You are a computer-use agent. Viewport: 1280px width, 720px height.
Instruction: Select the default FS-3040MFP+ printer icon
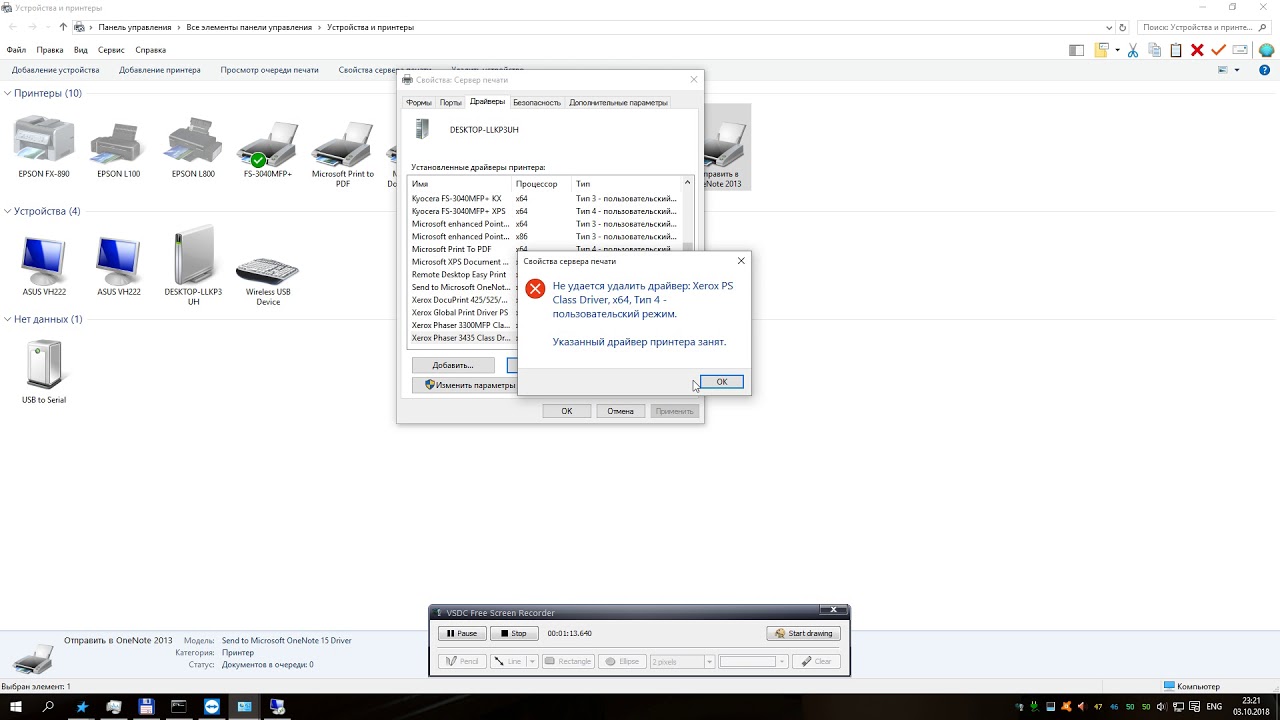268,144
